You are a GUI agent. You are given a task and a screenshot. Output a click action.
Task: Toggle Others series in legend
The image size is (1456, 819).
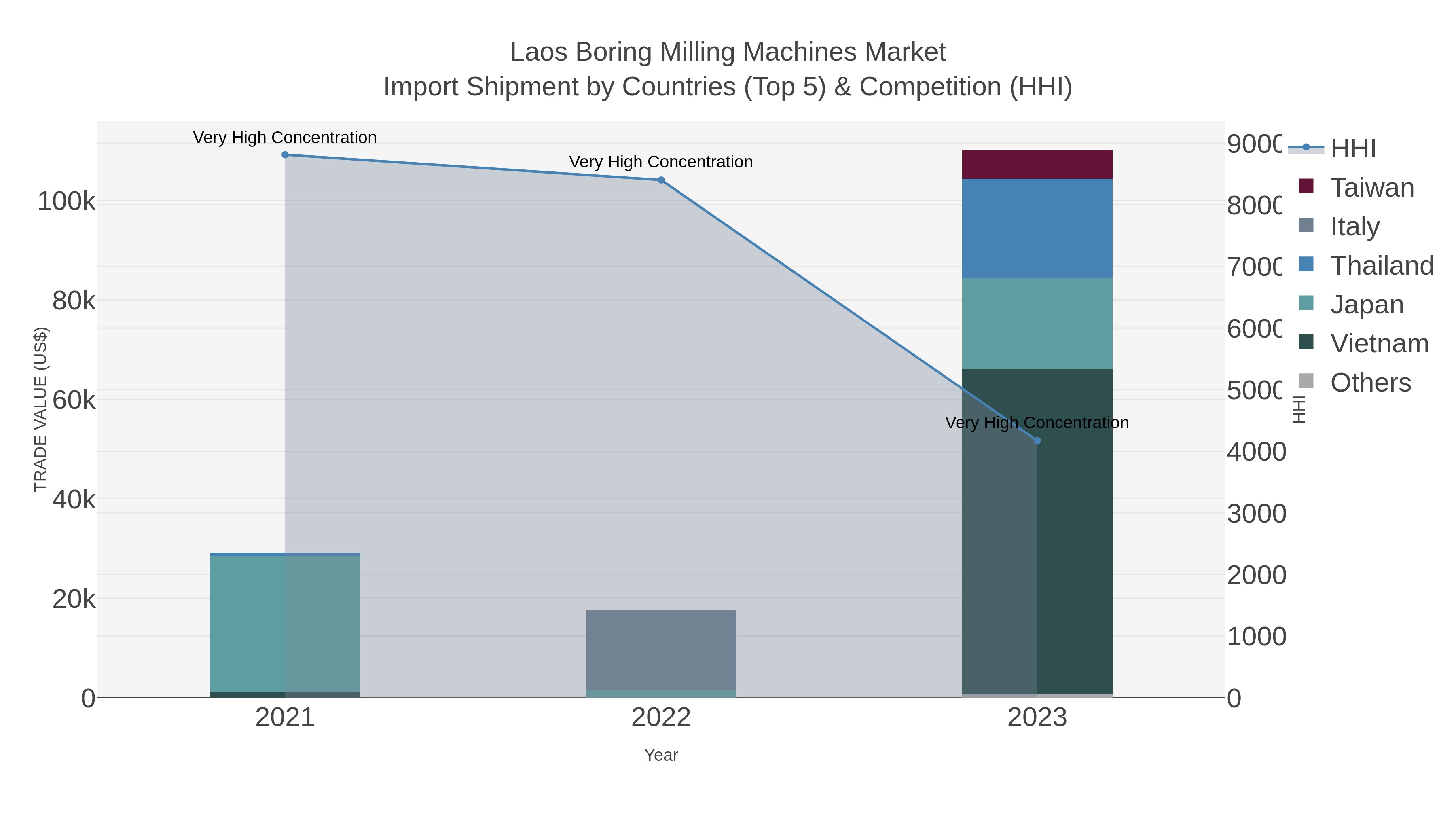pyautogui.click(x=1355, y=382)
